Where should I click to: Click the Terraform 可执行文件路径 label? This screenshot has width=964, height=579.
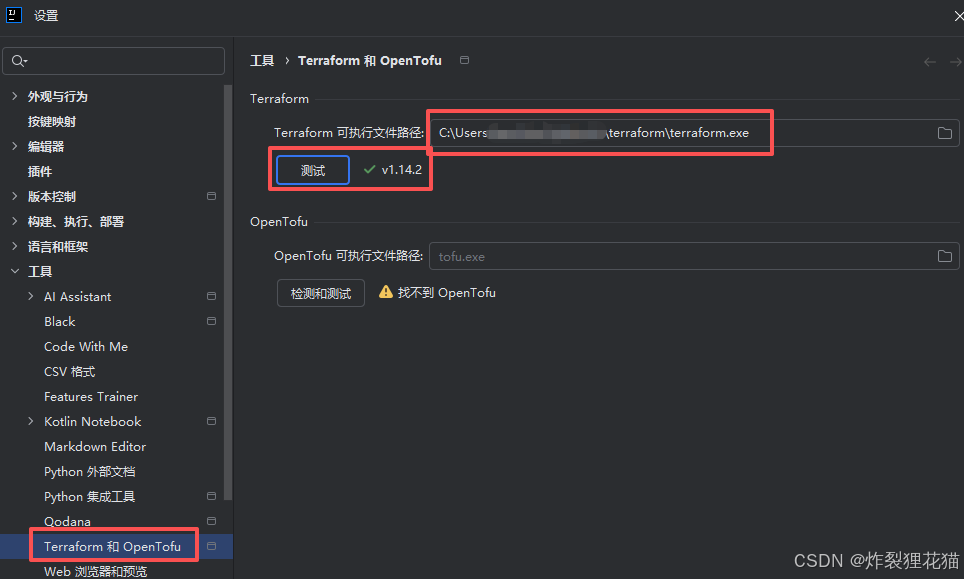(349, 133)
